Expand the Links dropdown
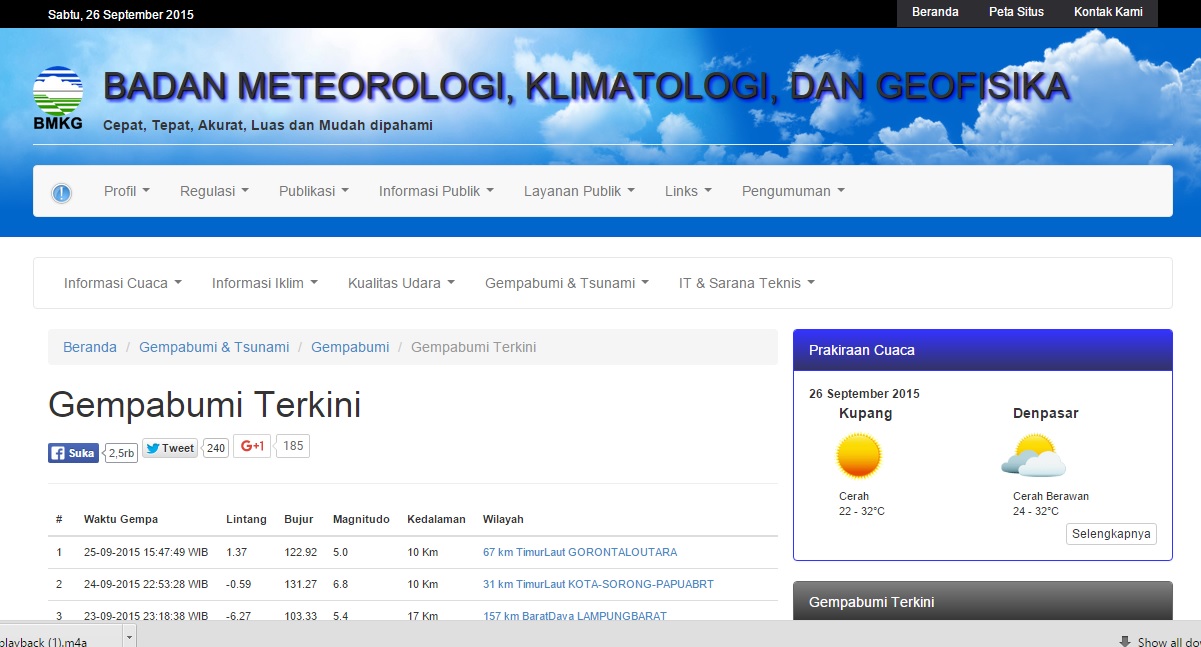The image size is (1201, 647). click(x=688, y=191)
